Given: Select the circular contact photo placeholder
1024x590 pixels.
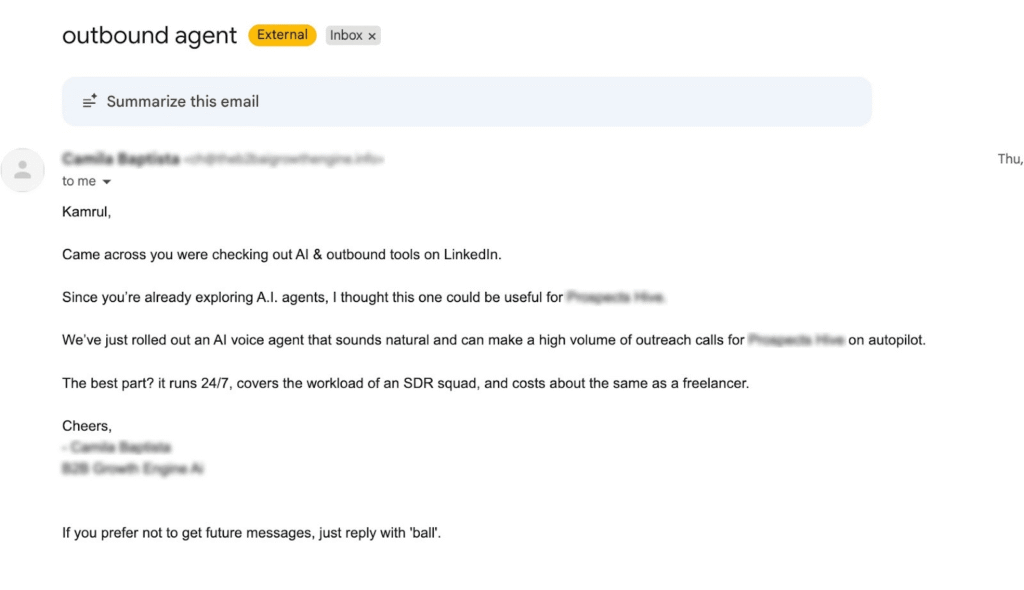Looking at the screenshot, I should pos(23,170).
